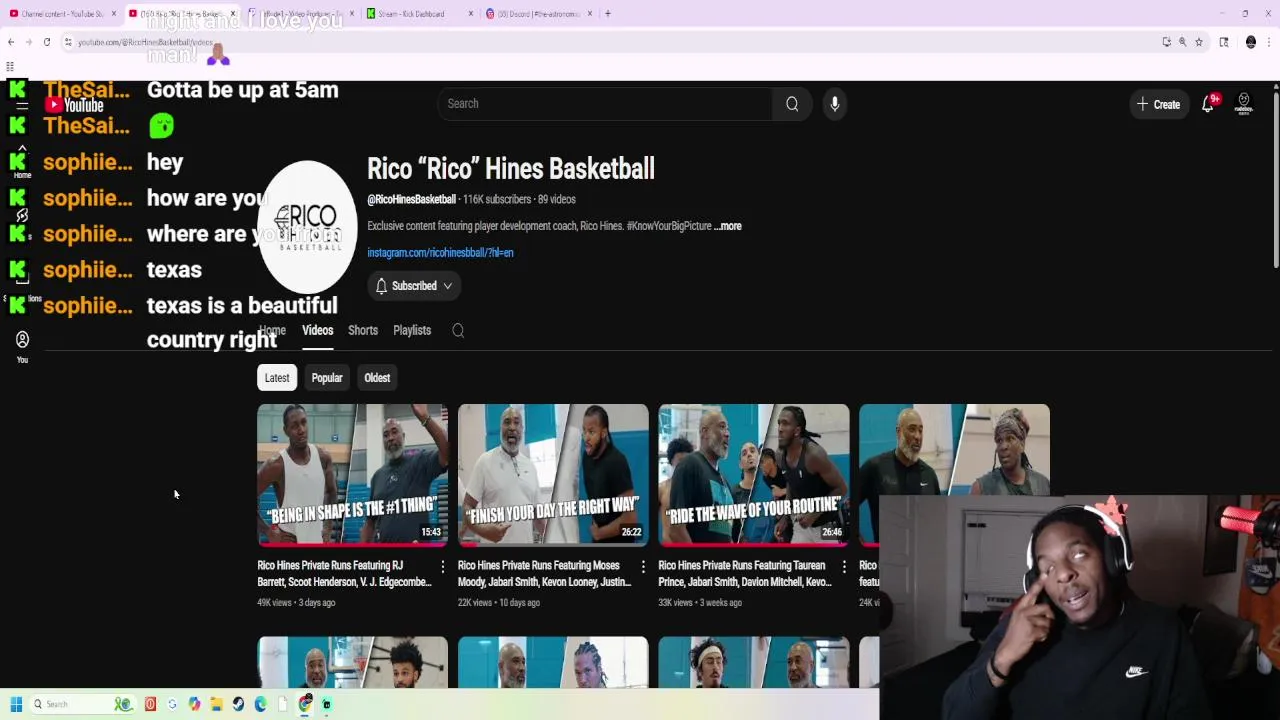Image resolution: width=1280 pixels, height=720 pixels.
Task: Open Microsoft Edge from the taskbar
Action: 260,704
